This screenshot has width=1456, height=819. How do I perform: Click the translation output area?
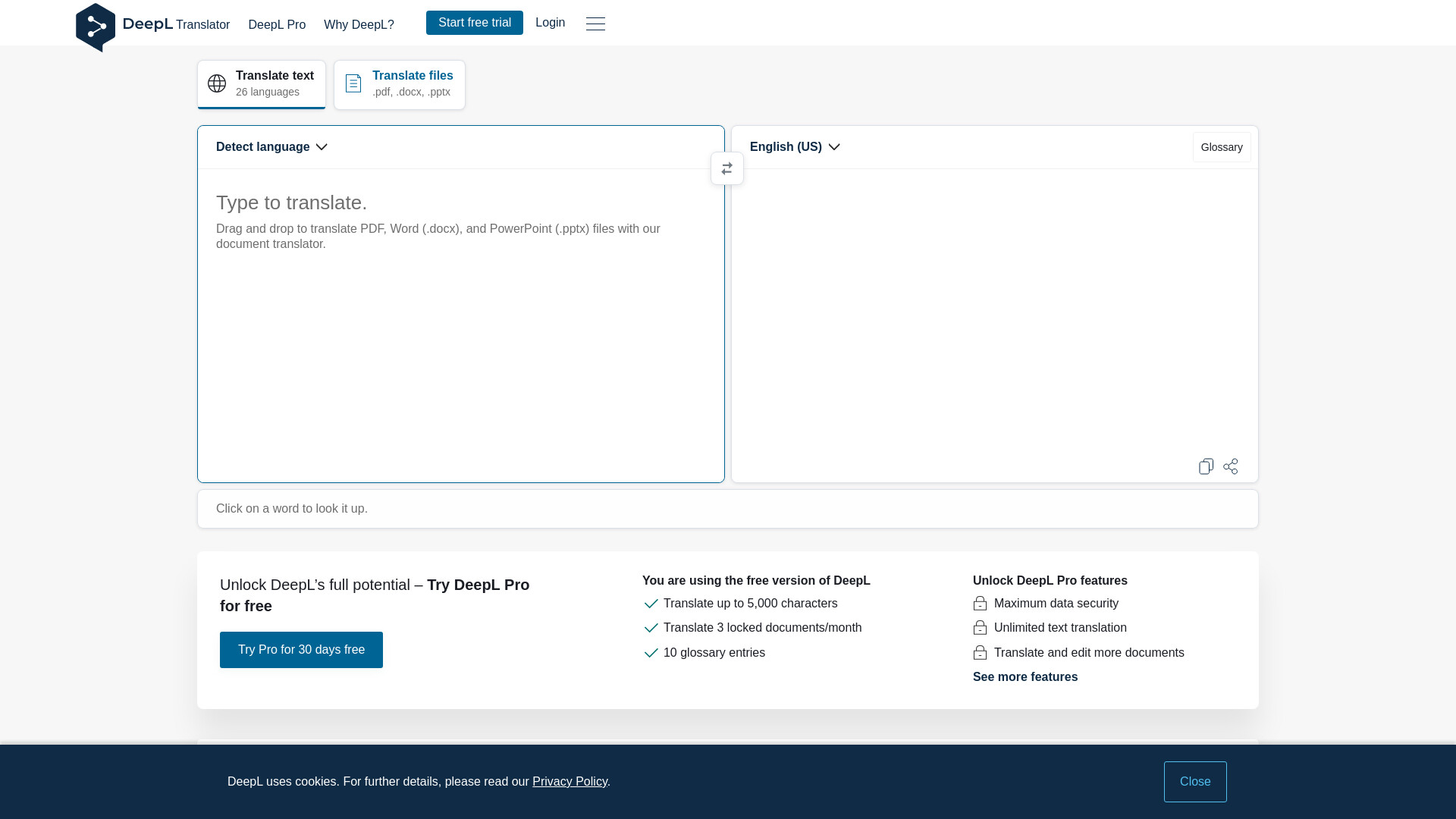point(994,311)
